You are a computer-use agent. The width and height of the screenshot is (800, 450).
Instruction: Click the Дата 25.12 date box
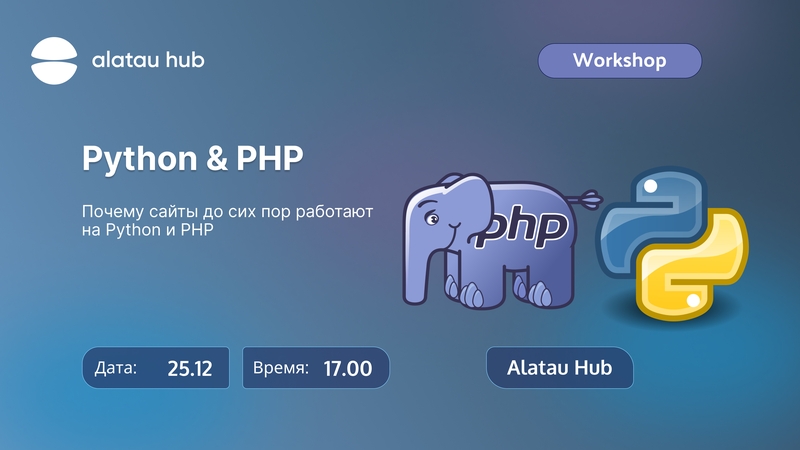pos(156,367)
